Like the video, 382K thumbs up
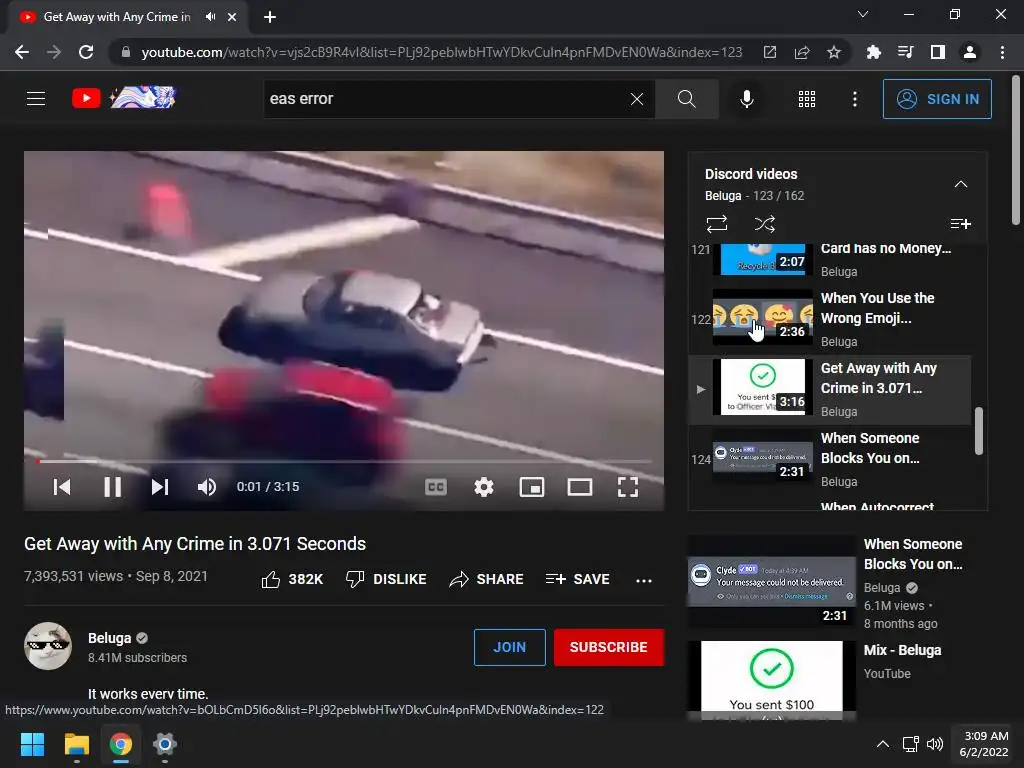Screen dimensions: 1024x768 (x=292, y=579)
